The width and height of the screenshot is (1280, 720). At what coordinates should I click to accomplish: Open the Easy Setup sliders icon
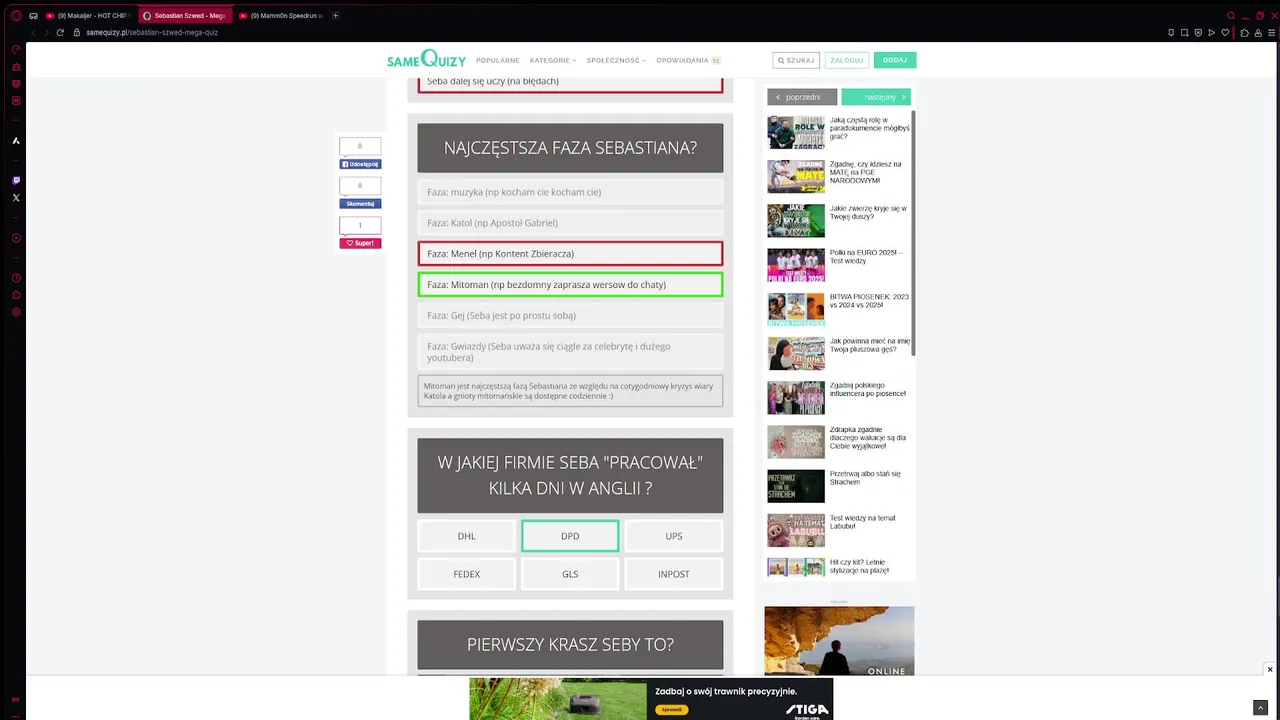coord(1271,32)
